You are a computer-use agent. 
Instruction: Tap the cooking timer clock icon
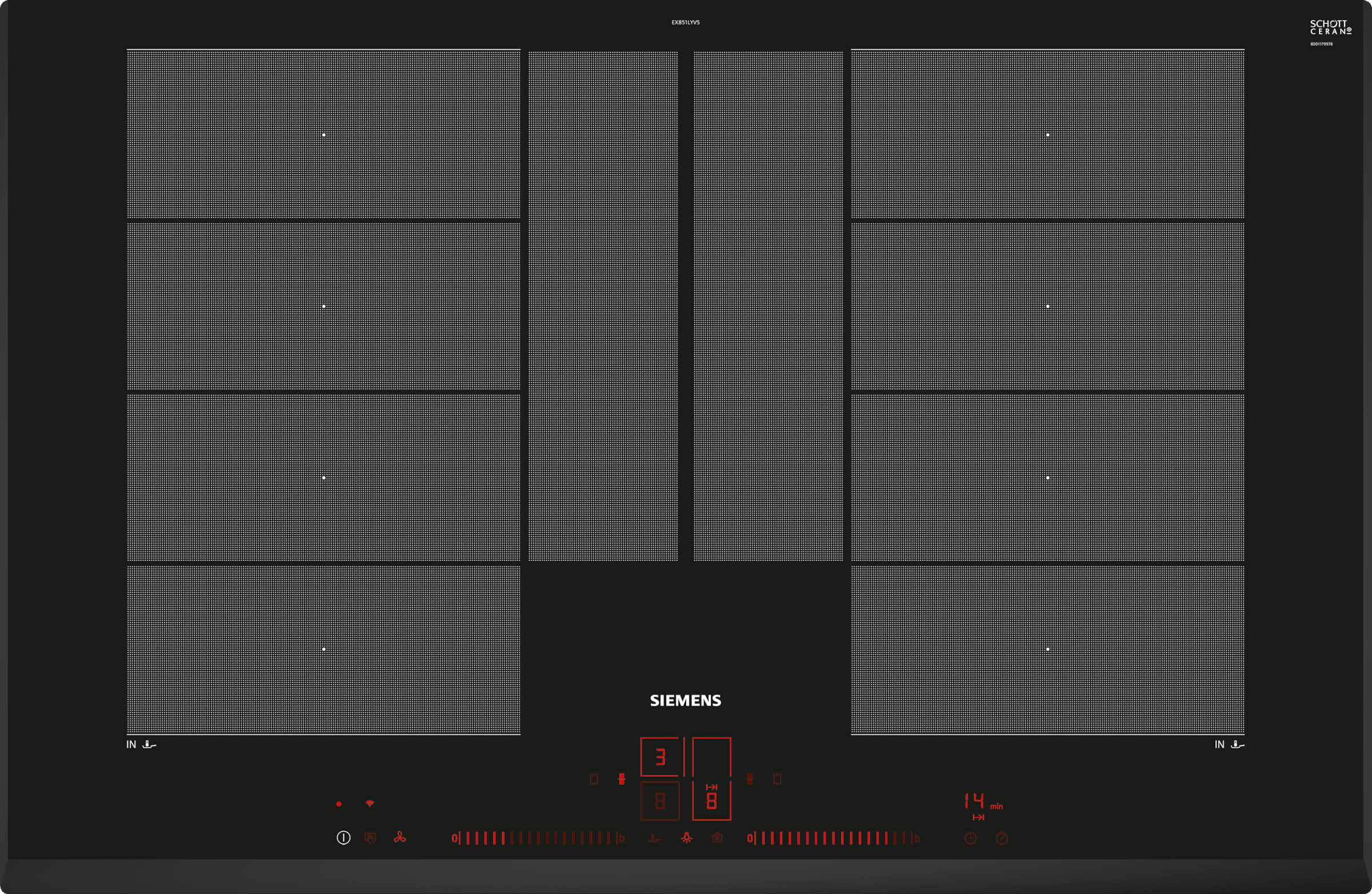pyautogui.click(x=971, y=839)
